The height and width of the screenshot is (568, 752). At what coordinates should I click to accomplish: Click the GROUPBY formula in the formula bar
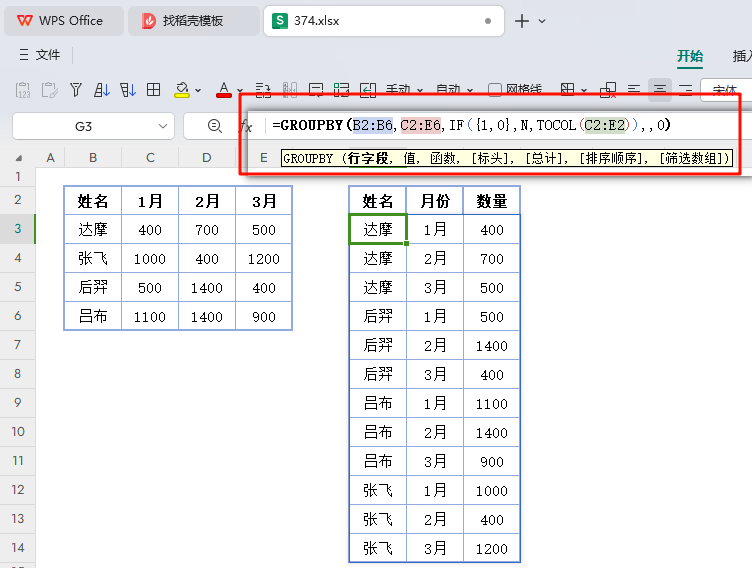point(471,125)
